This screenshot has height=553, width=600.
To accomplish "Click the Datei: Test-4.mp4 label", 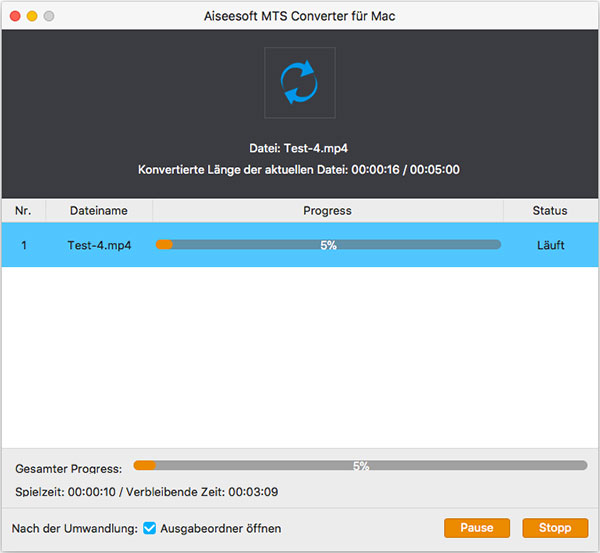I will (x=298, y=148).
